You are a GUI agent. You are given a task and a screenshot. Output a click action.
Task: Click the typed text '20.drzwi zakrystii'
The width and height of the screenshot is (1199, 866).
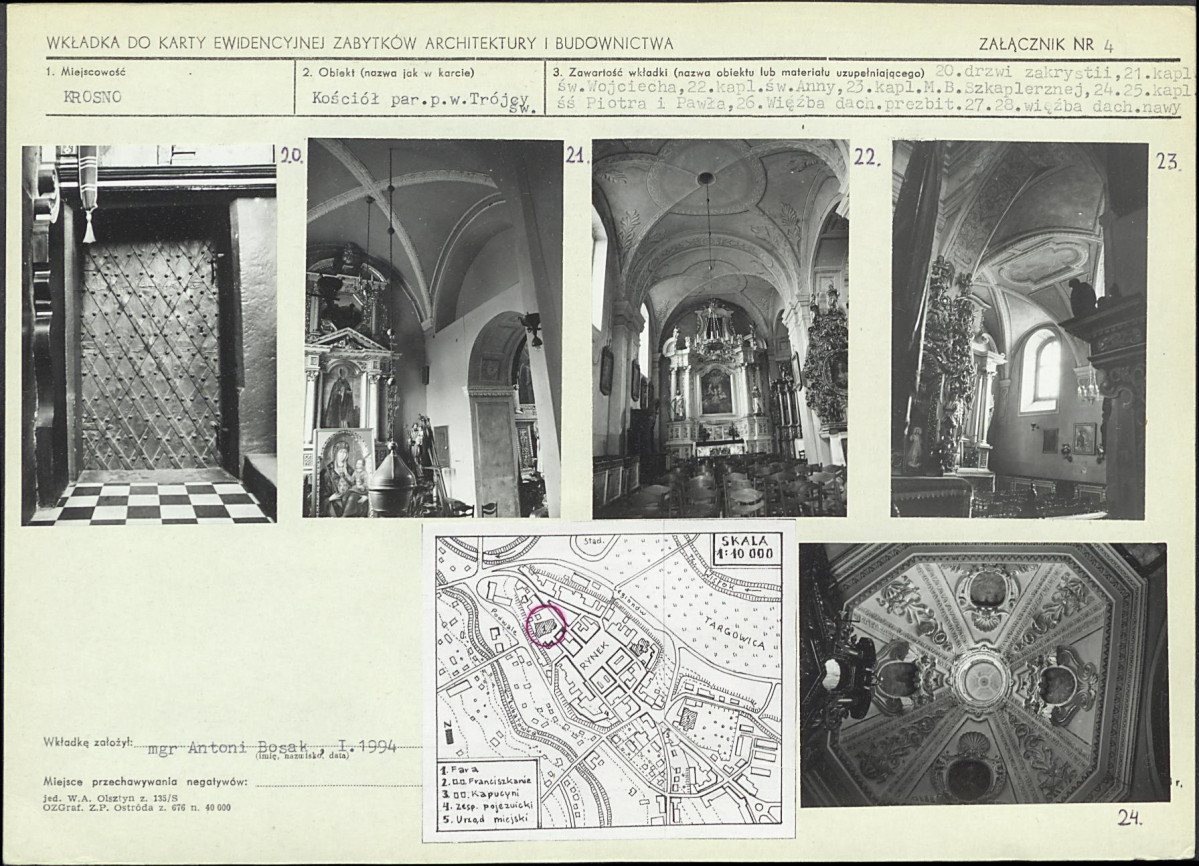click(x=1027, y=73)
